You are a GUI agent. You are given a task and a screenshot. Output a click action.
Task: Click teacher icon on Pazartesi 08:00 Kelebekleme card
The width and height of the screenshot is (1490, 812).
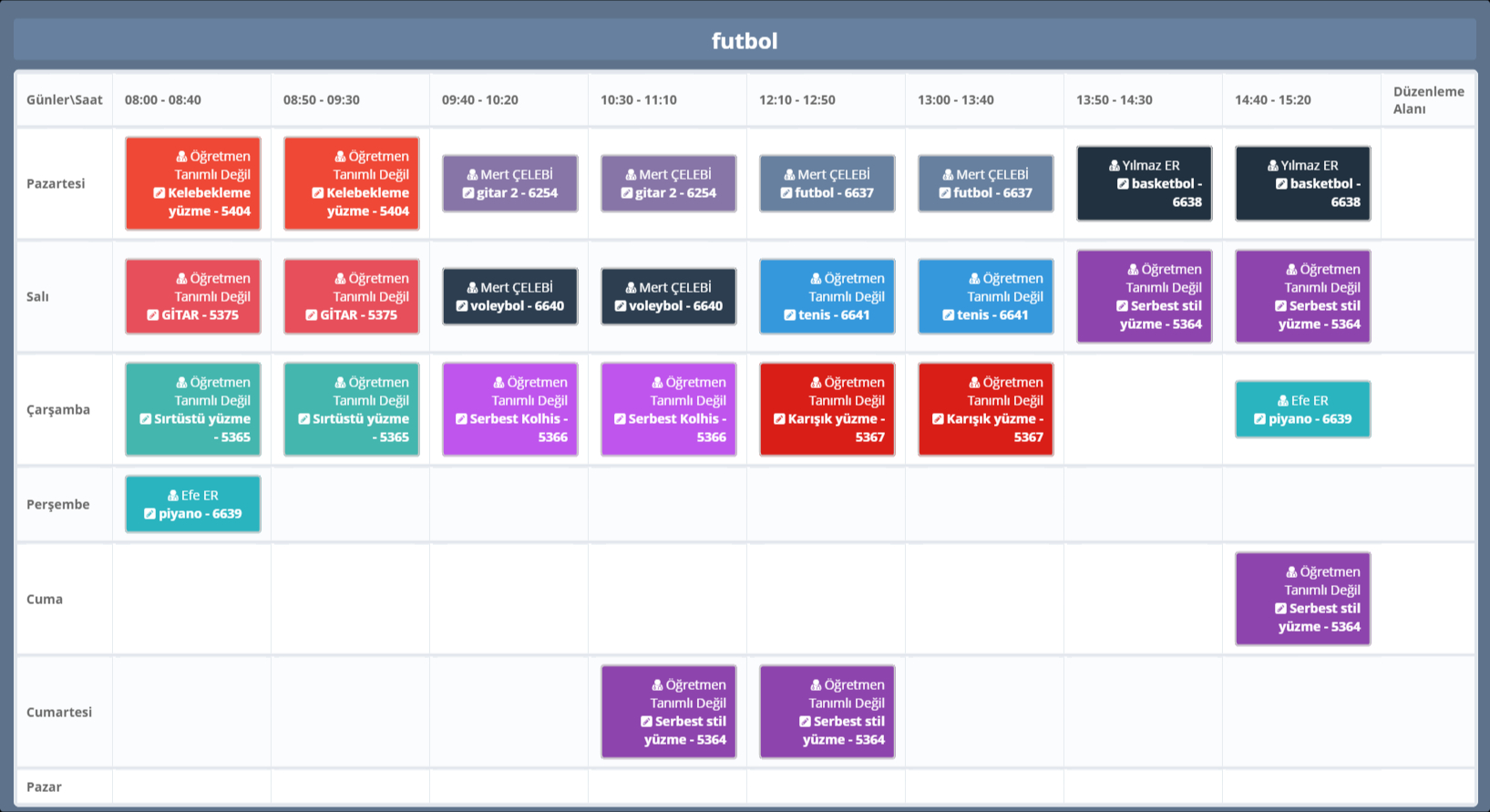coord(181,157)
